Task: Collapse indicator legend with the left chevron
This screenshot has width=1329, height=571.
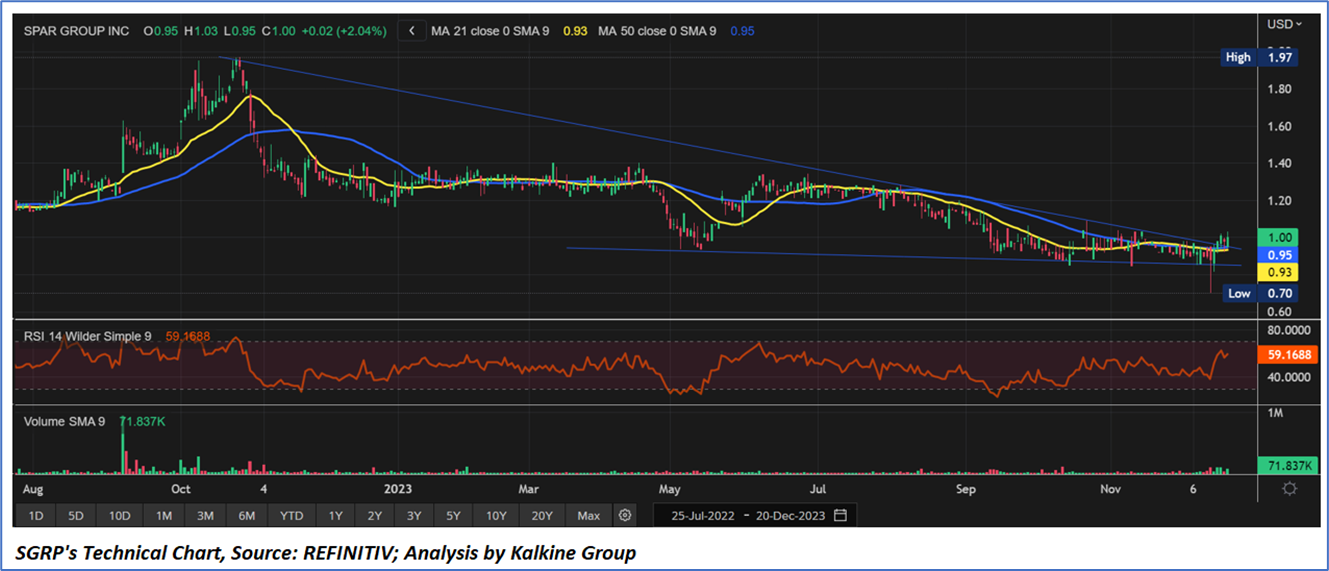Action: (411, 31)
